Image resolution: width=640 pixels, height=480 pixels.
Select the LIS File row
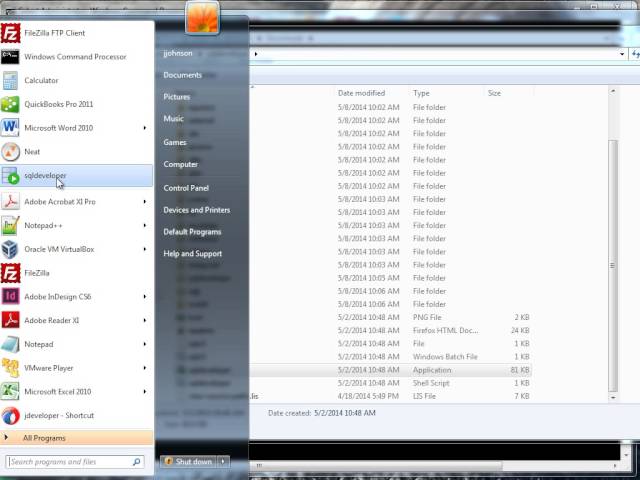[391, 396]
